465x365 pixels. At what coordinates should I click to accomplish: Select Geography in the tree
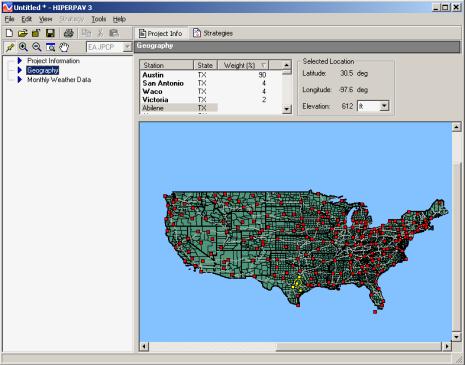(43, 70)
